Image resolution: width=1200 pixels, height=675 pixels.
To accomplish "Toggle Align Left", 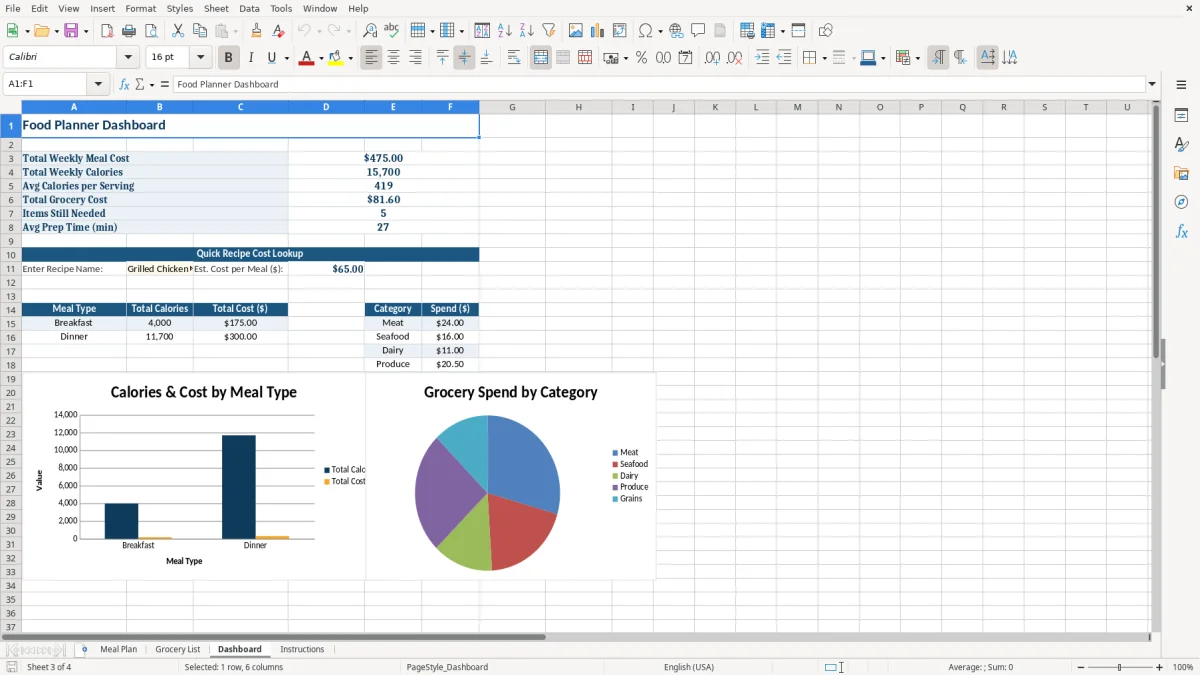I will click(371, 58).
